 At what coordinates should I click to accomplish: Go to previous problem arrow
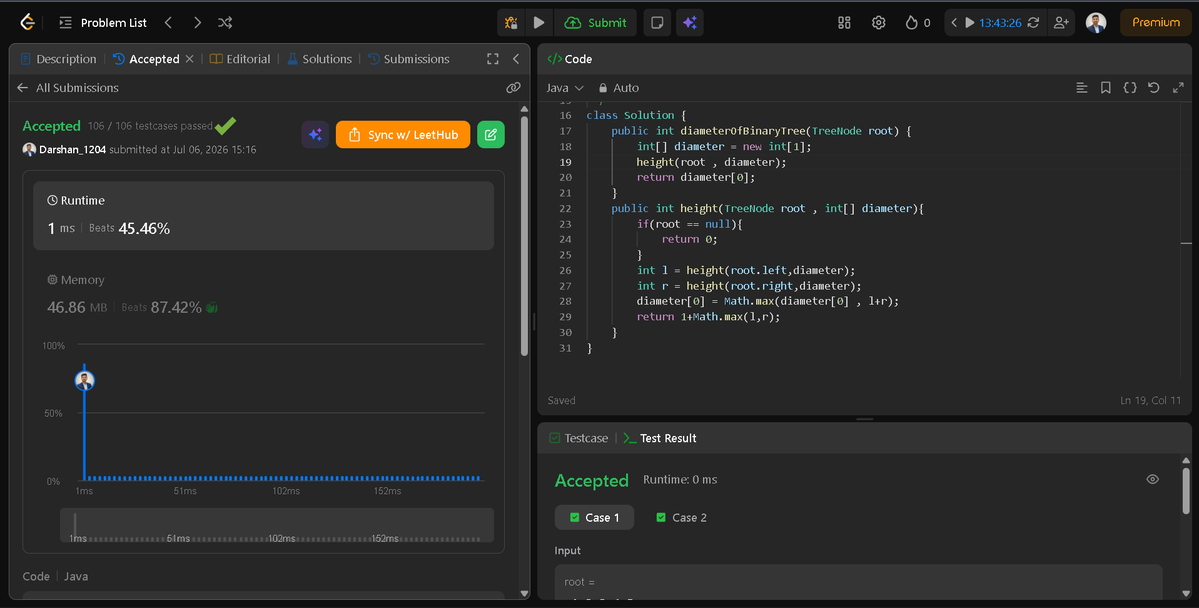point(168,23)
